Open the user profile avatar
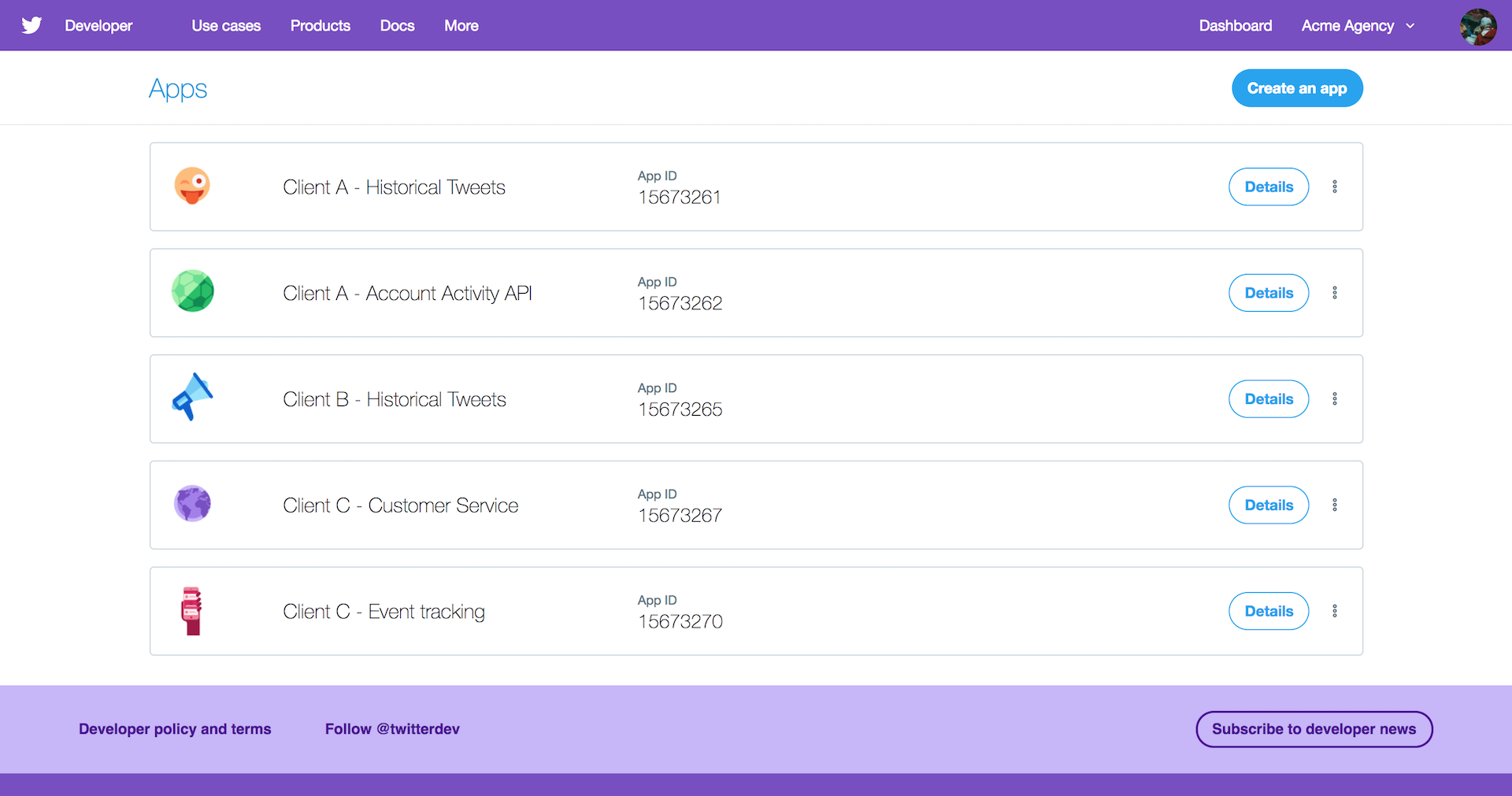This screenshot has width=1512, height=796. (1477, 27)
